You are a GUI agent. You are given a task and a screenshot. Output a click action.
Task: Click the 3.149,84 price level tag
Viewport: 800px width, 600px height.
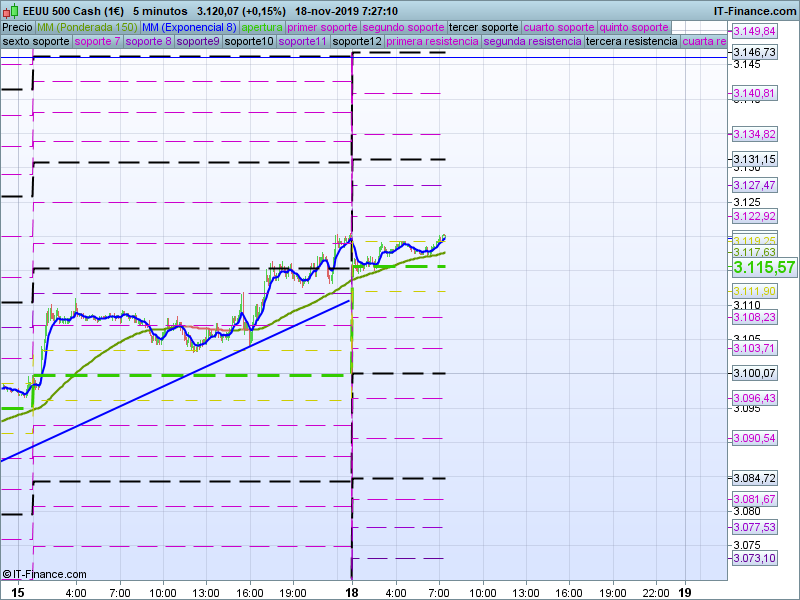click(754, 31)
